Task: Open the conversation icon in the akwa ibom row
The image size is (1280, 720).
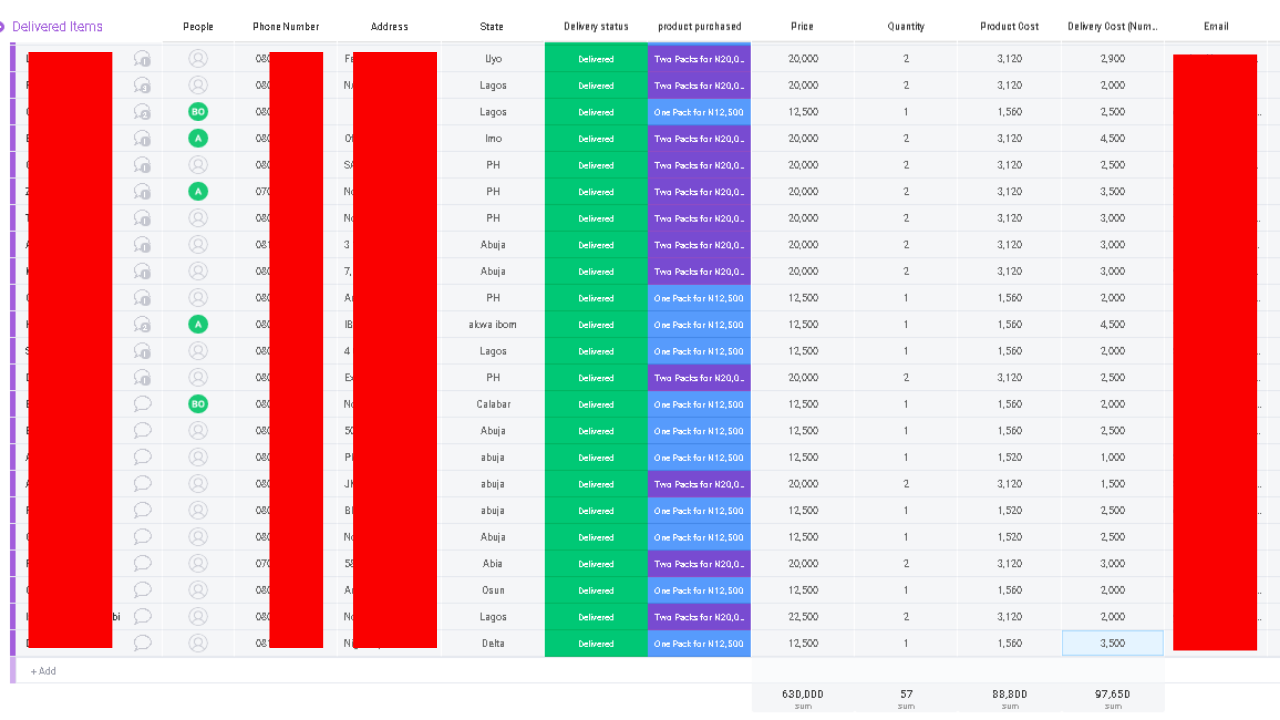Action: click(x=142, y=325)
